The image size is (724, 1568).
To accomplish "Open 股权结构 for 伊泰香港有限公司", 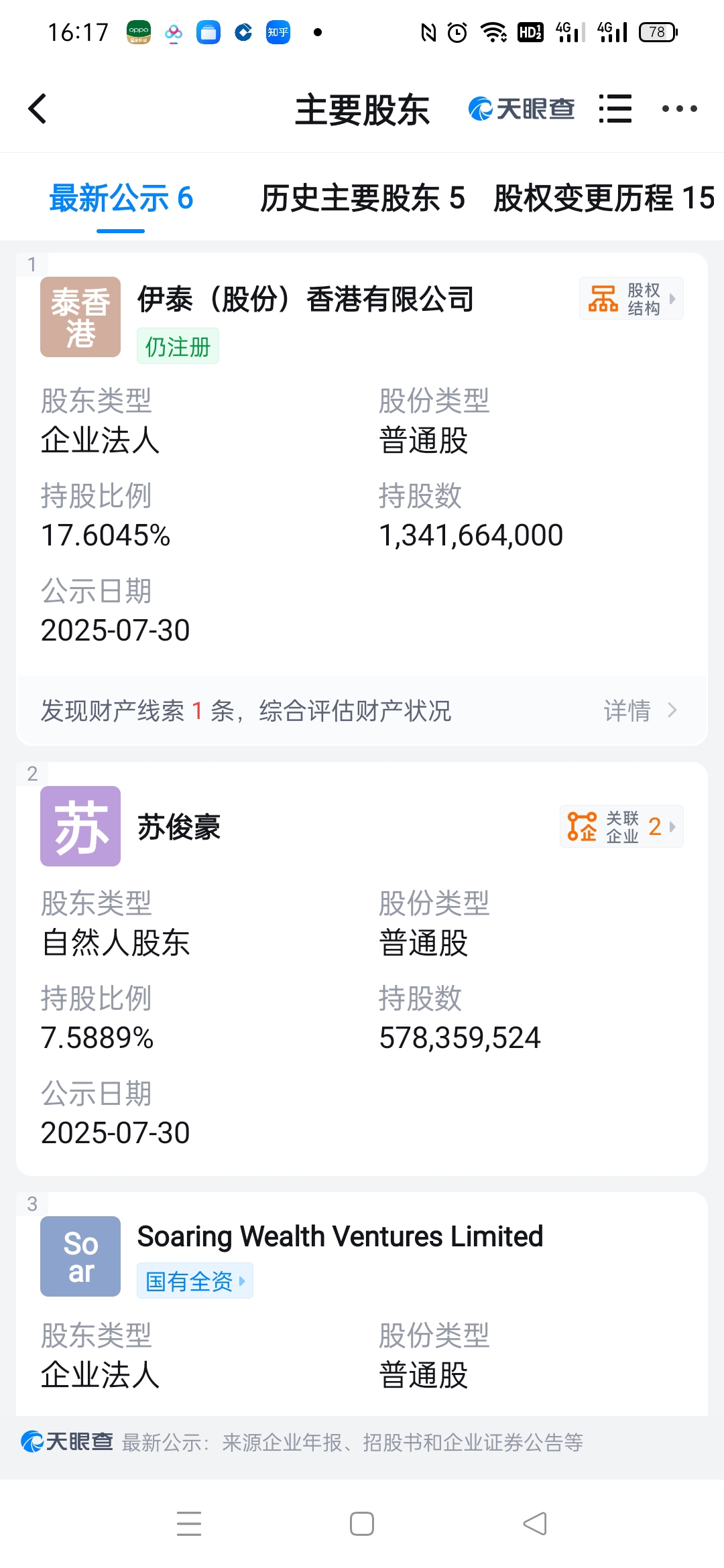I will click(631, 298).
